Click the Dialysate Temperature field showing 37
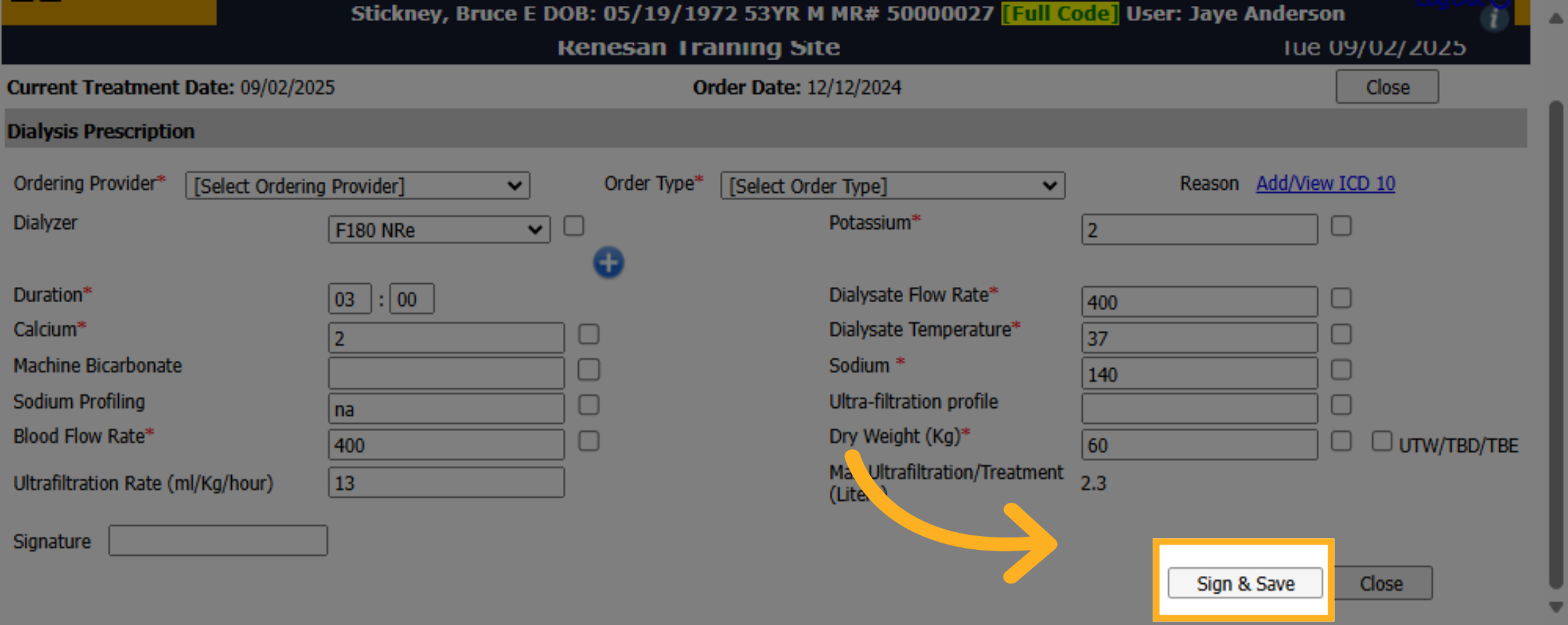Viewport: 1568px width, 625px height. point(1200,338)
